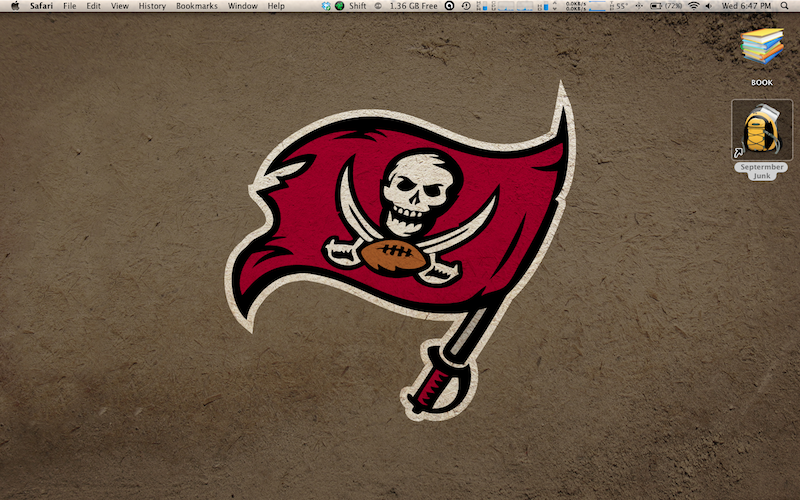Click the green globe menu bar icon
This screenshot has height=500, width=800.
(339, 6)
